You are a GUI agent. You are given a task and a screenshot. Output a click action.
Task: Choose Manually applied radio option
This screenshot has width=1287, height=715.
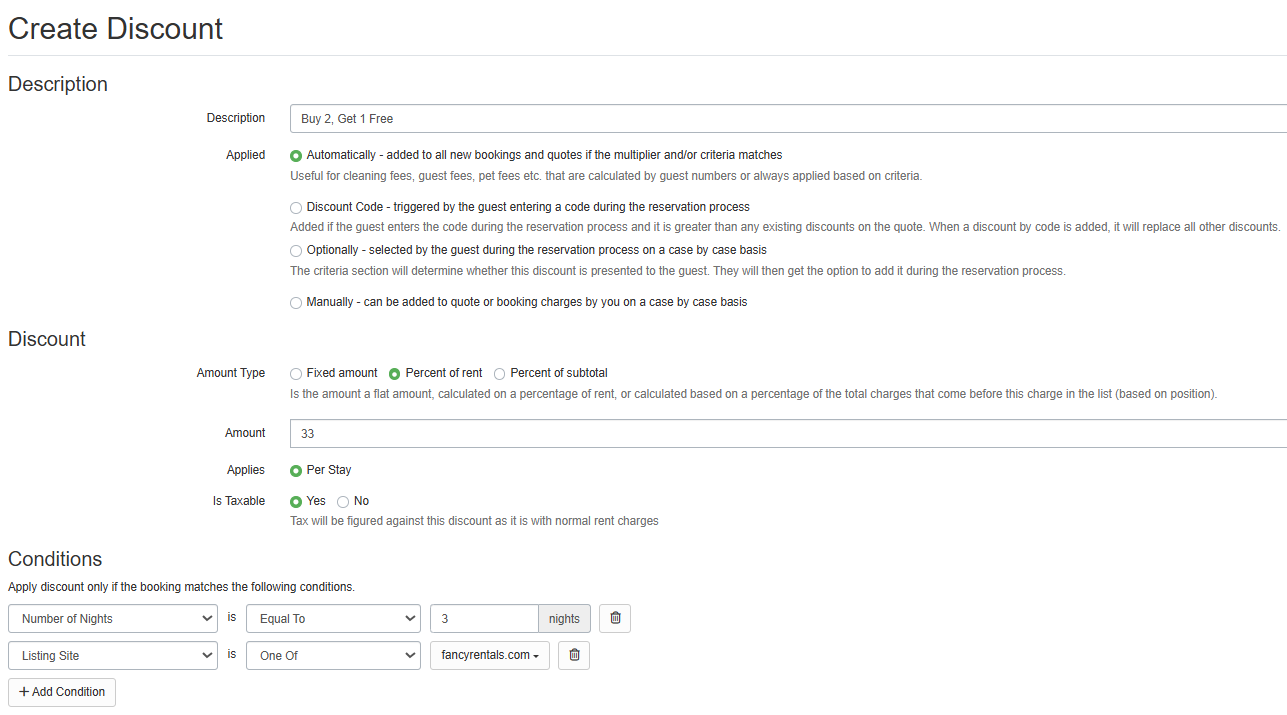296,303
